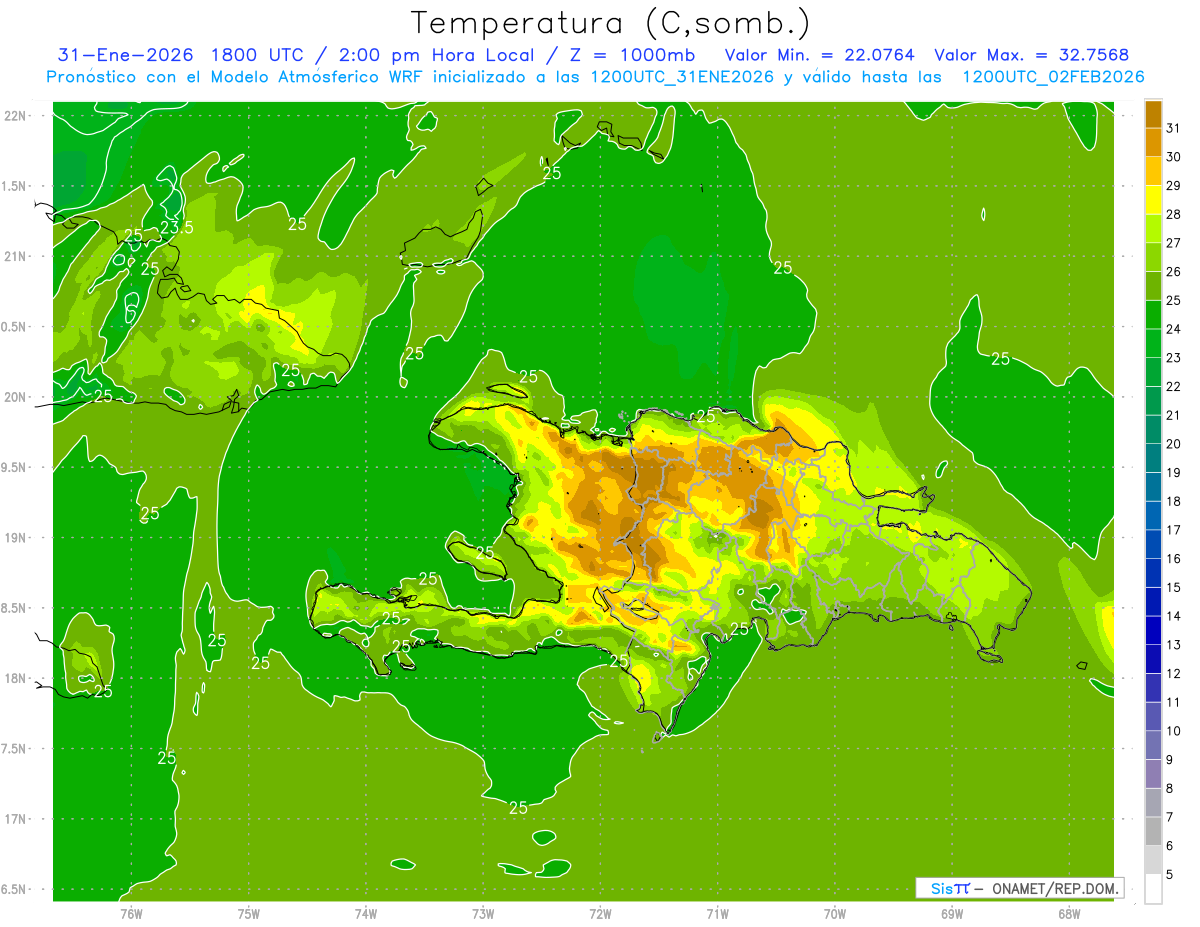Select the initialization stamp "1200UTC_31ENE2026"
Viewport: 1200px width, 927px height.
(680, 77)
